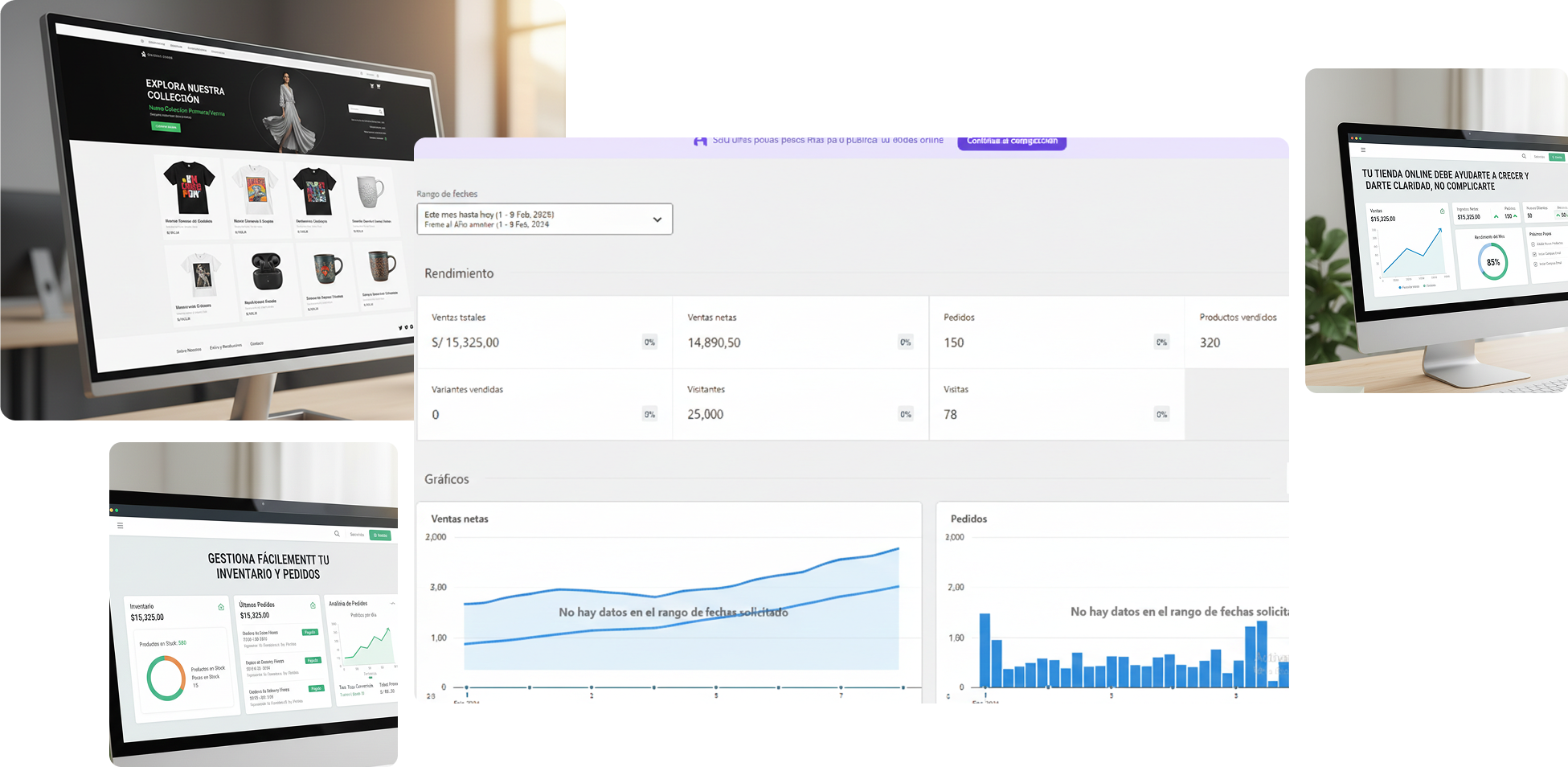This screenshot has width=1568, height=767.
Task: Open the hamburger menu in inventory dashboard
Action: pos(121,526)
